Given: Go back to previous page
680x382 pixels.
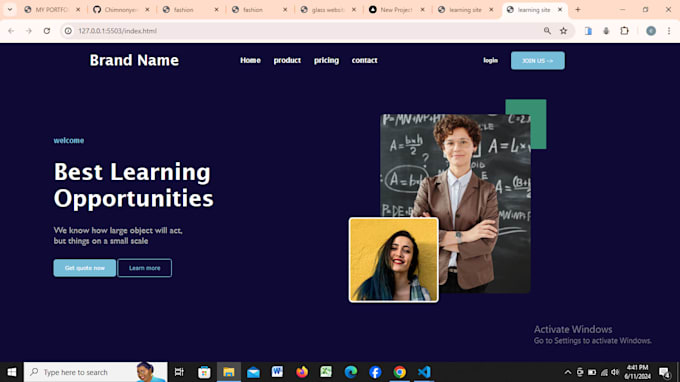Looking at the screenshot, I should click(11, 31).
